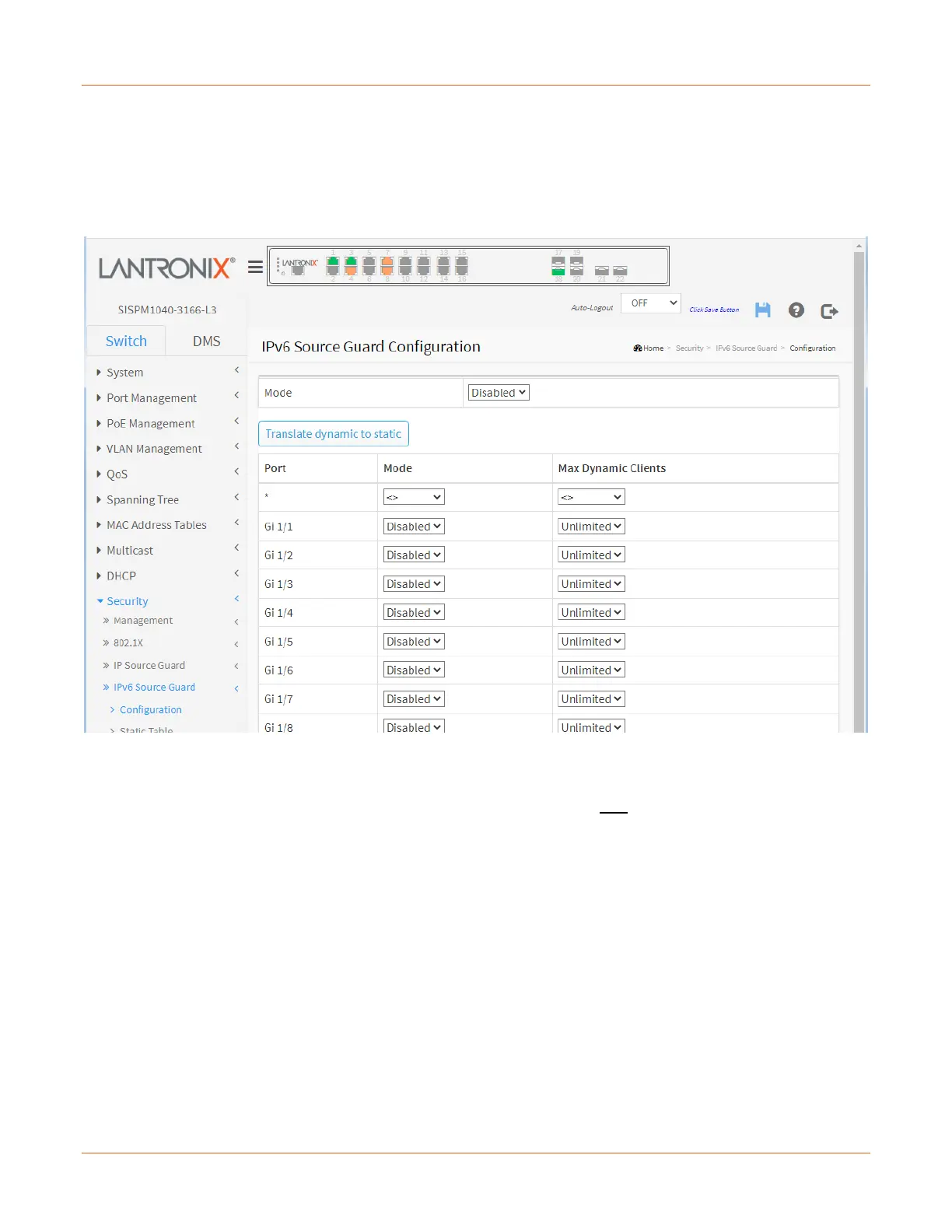
Task: Open Gi 1/2 Max Dynamic Clients dropdown
Action: click(591, 555)
